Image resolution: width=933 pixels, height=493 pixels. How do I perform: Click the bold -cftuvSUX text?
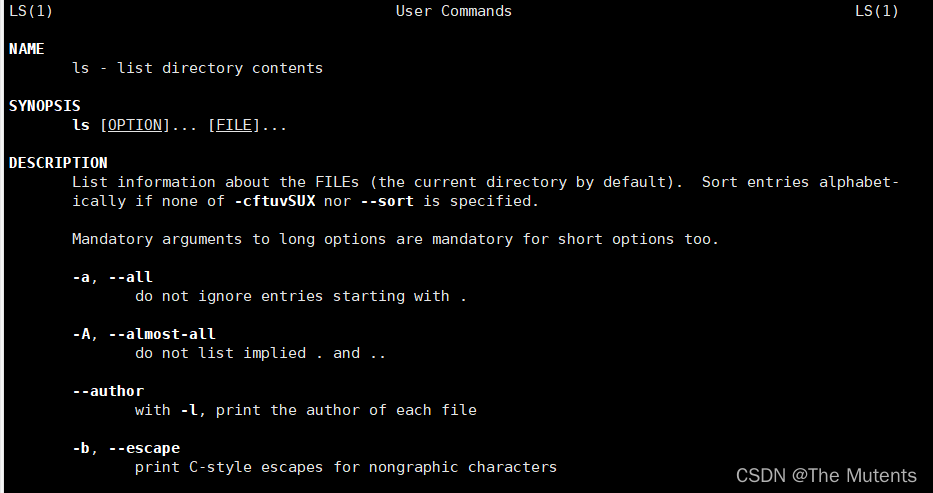275,201
